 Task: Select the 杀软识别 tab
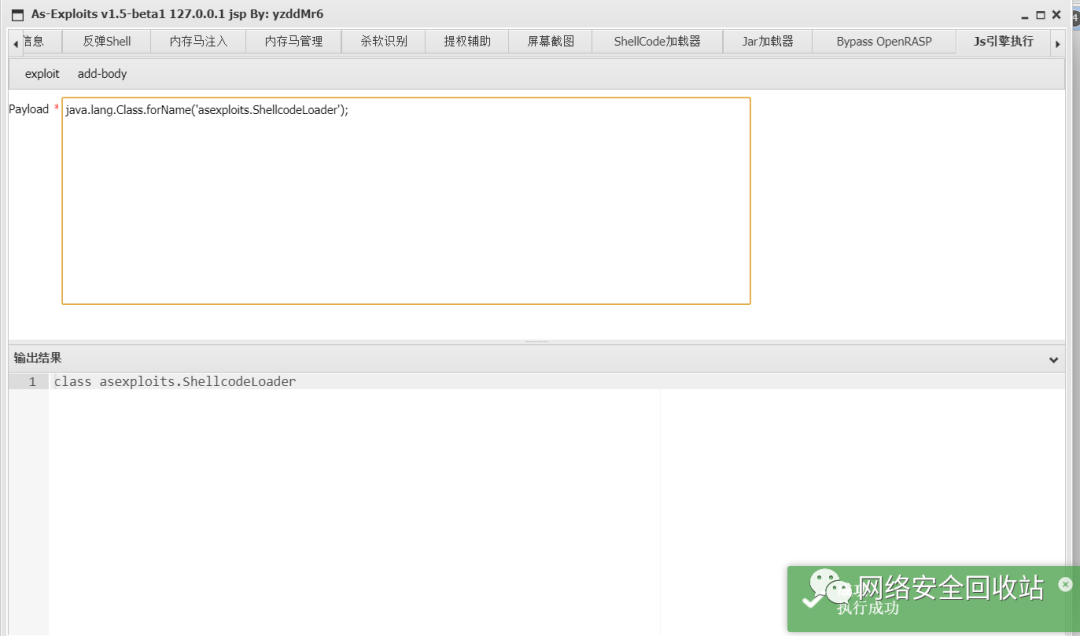384,41
